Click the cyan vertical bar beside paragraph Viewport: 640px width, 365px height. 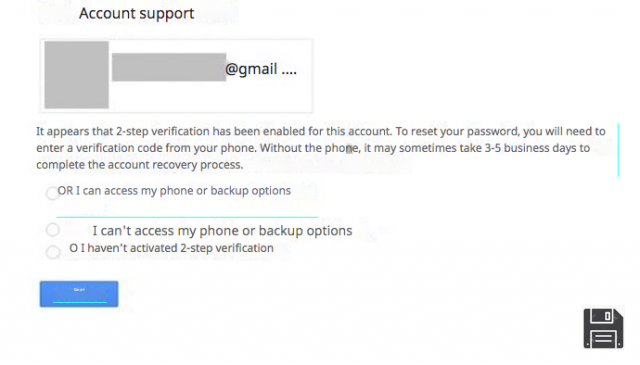[x=618, y=150]
